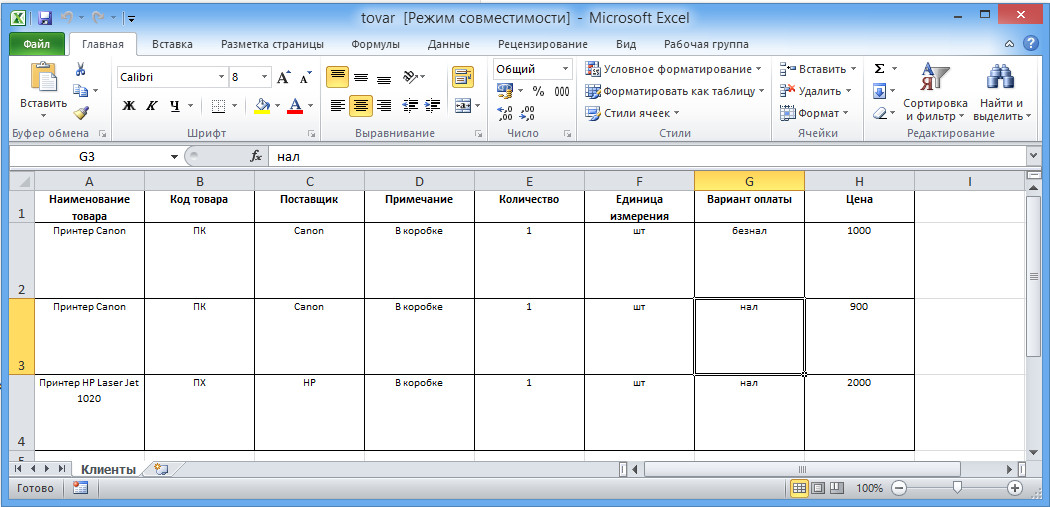This screenshot has width=1050, height=507.
Task: Click Удалить cells button
Action: (816, 91)
